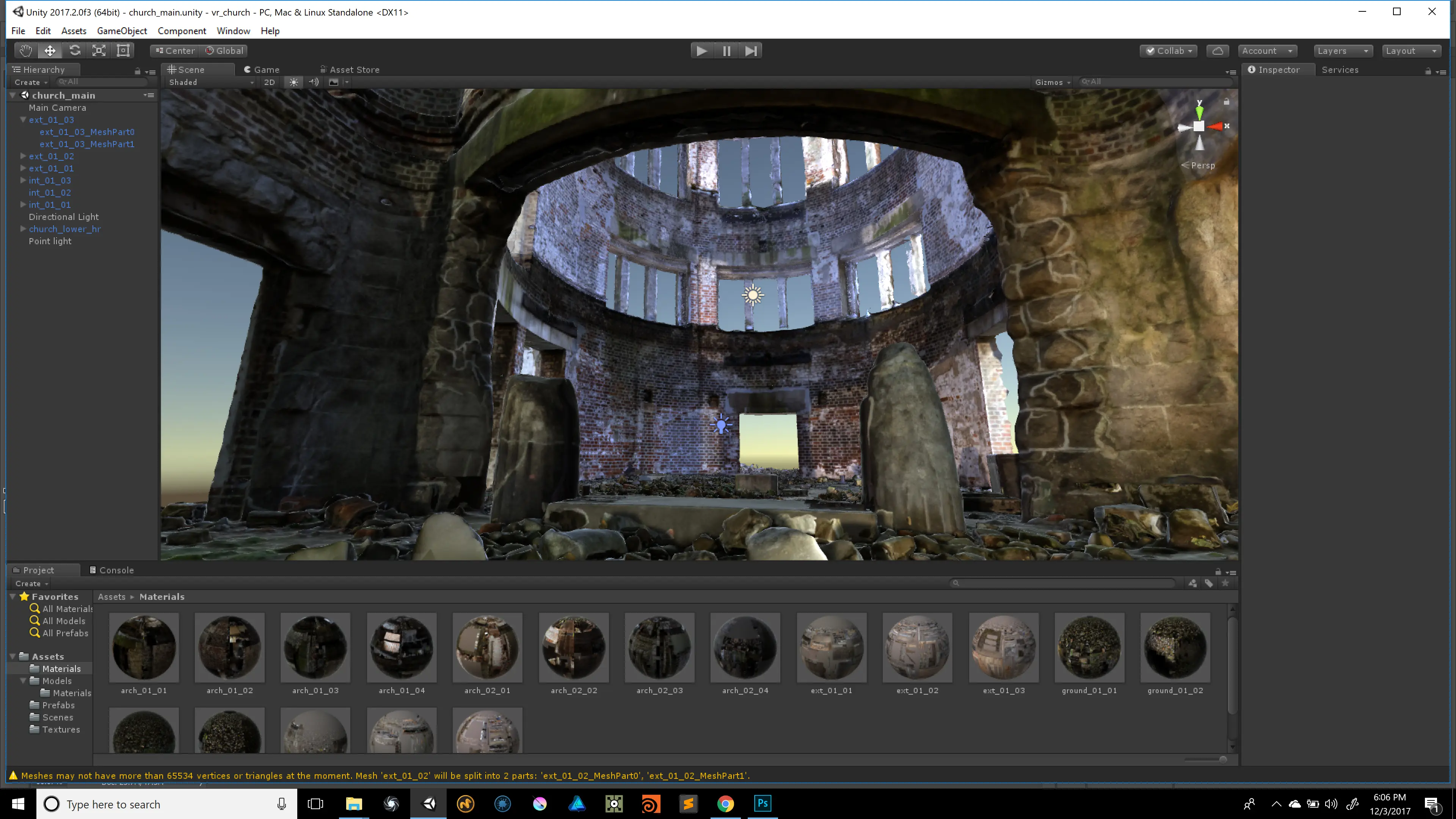Select the ground_01_01 material thumbnail

1089,648
